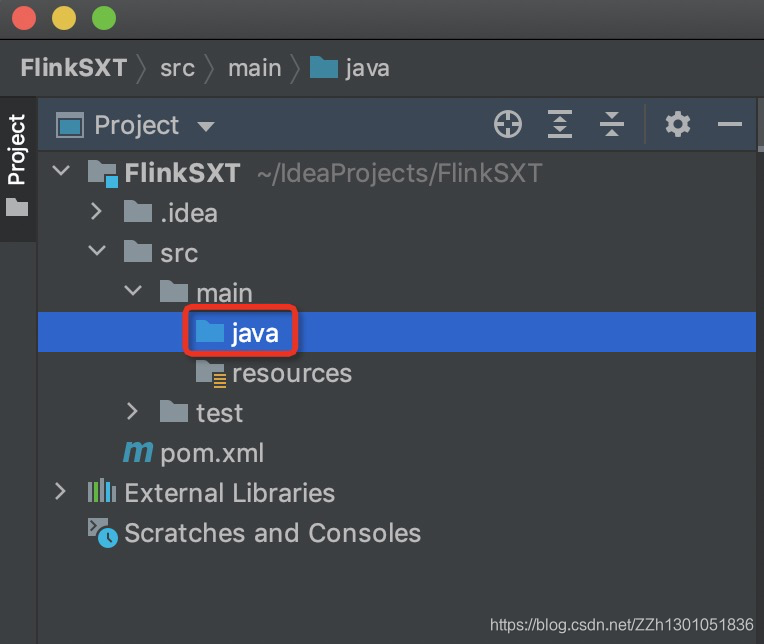Screen dimensions: 764x644
Task: Click the Scratches and Consoles icon
Action: 102,532
